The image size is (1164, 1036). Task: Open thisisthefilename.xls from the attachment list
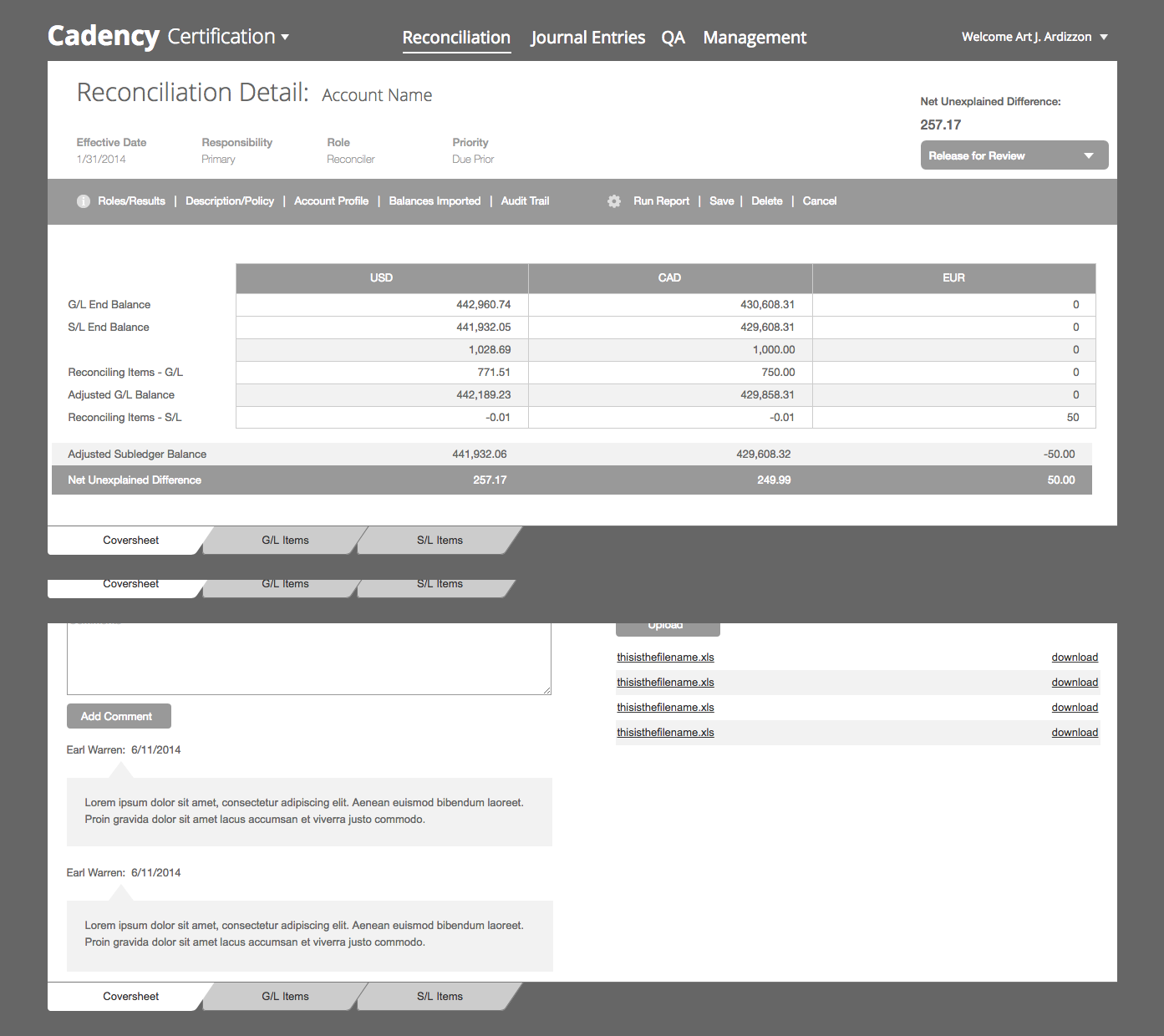(665, 657)
